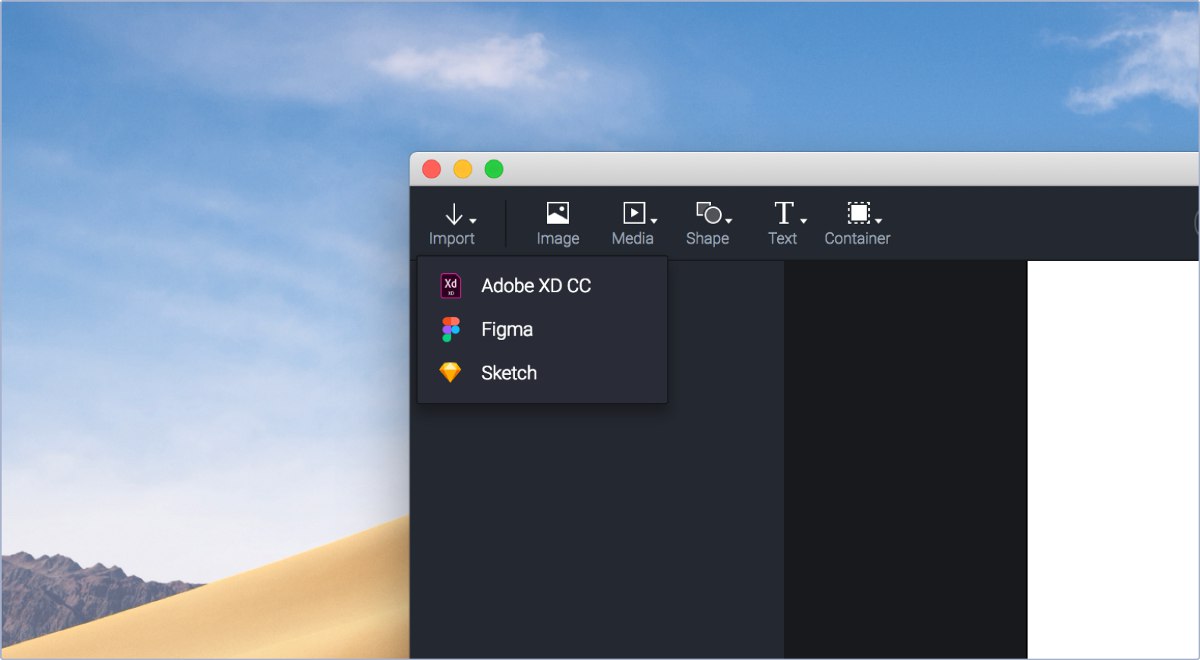Click the Sketch diamond icon
This screenshot has height=660, width=1200.
(x=451, y=373)
